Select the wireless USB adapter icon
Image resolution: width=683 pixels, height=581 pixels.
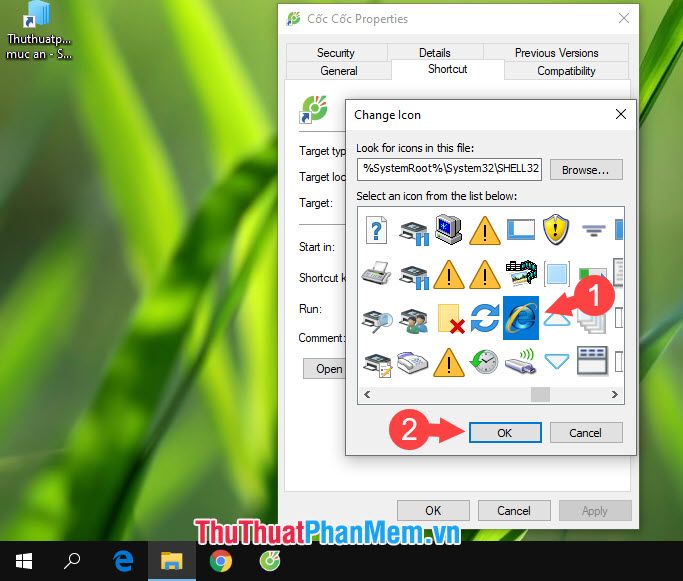click(x=521, y=361)
